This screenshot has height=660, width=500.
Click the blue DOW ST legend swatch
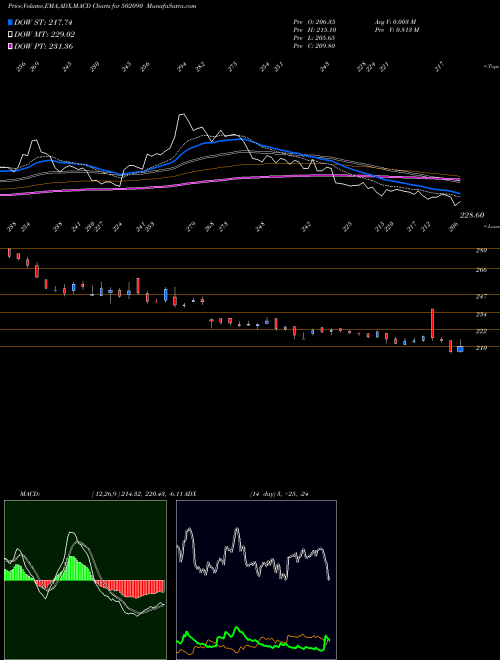point(10,22)
